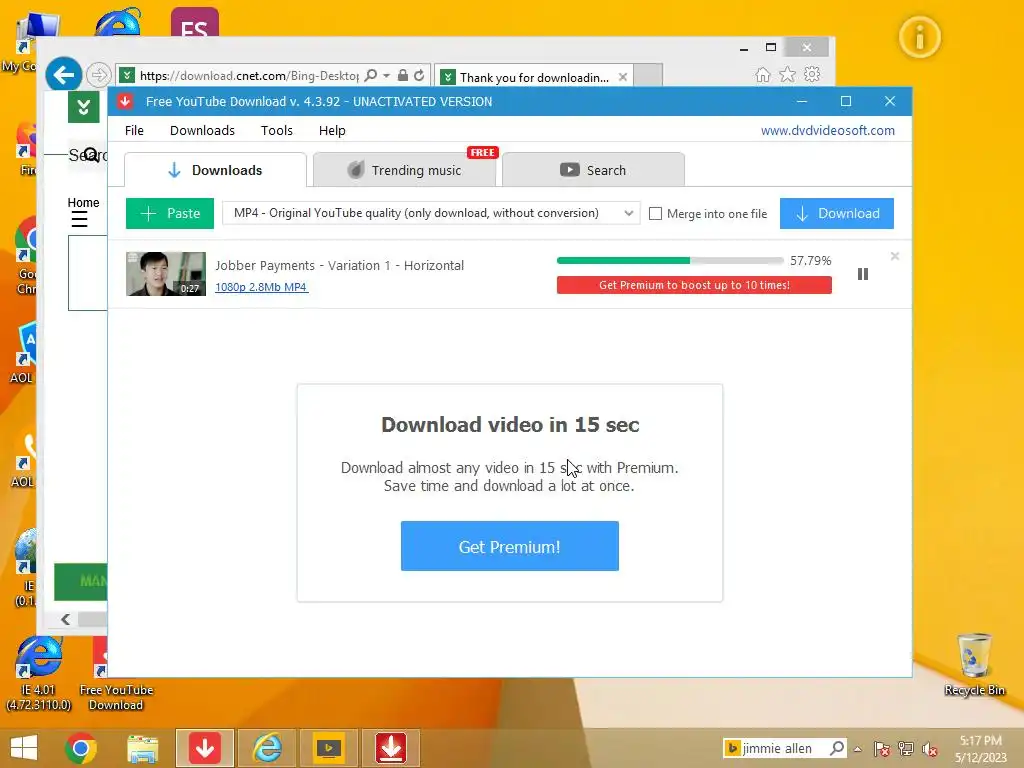This screenshot has width=1024, height=768.
Task: Click the green CNET download logo in IE page
Action: [84, 107]
